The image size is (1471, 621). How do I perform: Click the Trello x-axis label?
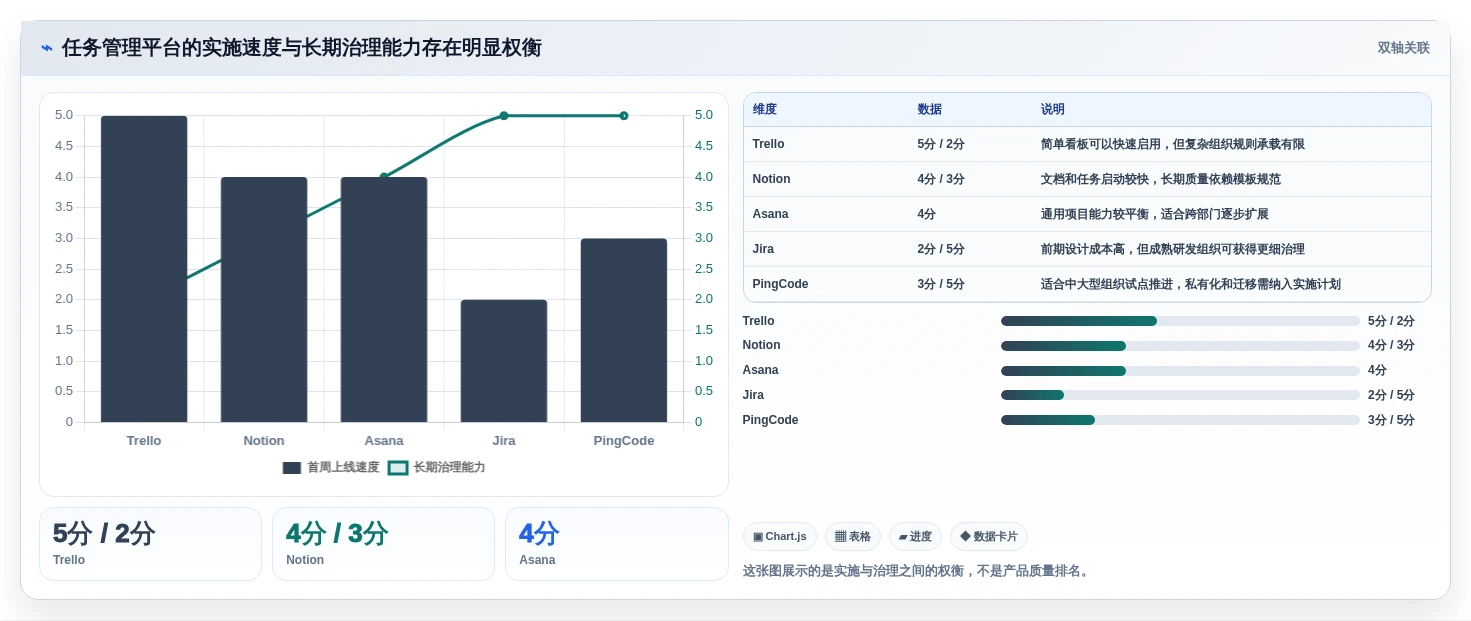[x=144, y=441]
